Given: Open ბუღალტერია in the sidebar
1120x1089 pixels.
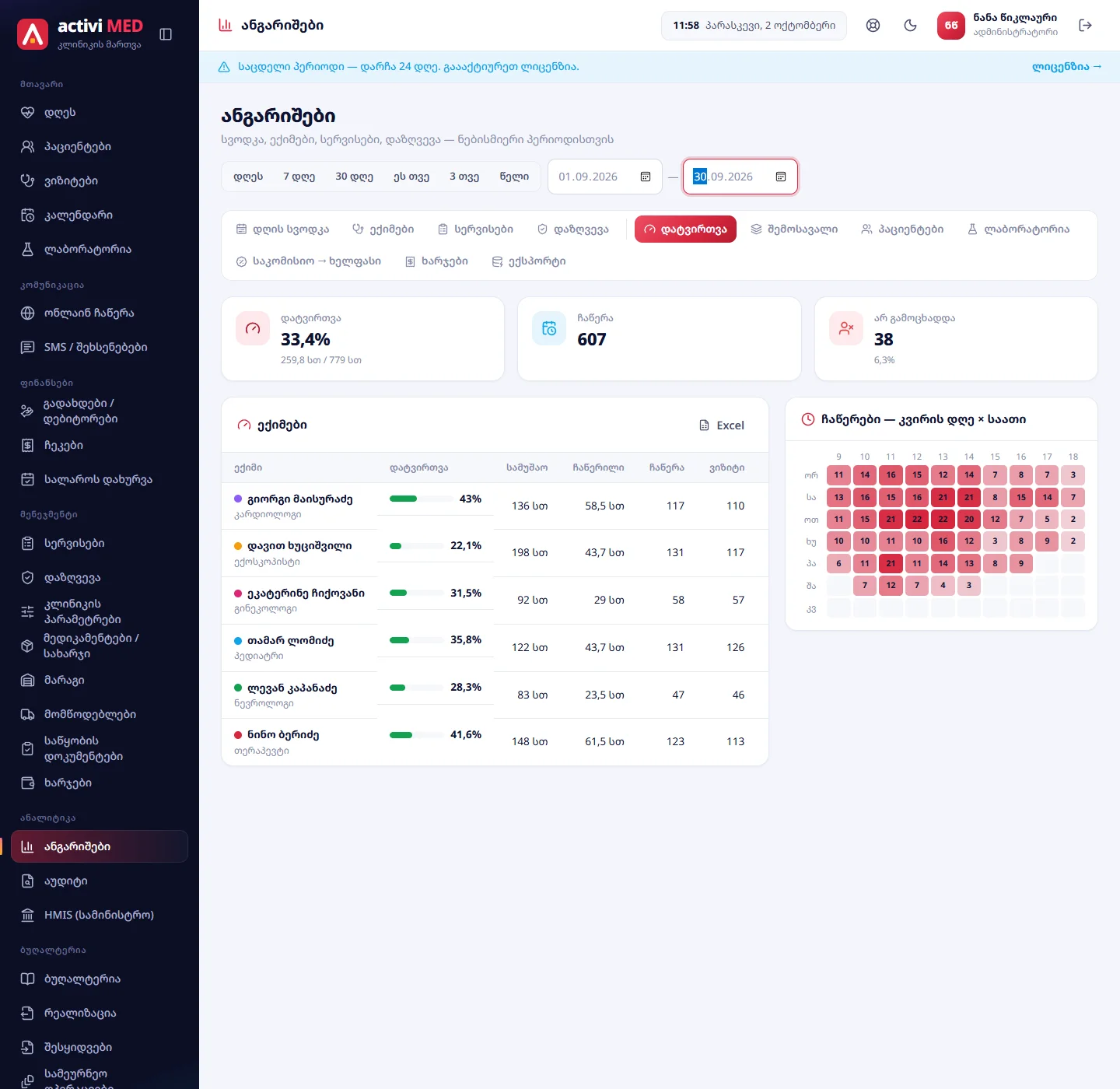Looking at the screenshot, I should (100, 979).
